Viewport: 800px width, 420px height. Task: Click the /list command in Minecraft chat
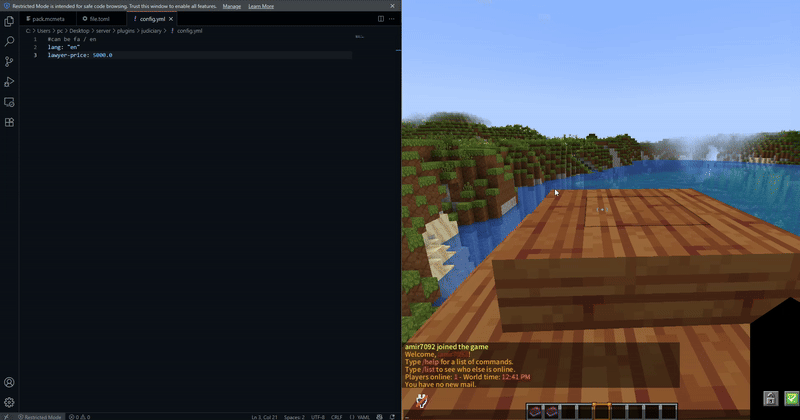(x=429, y=369)
